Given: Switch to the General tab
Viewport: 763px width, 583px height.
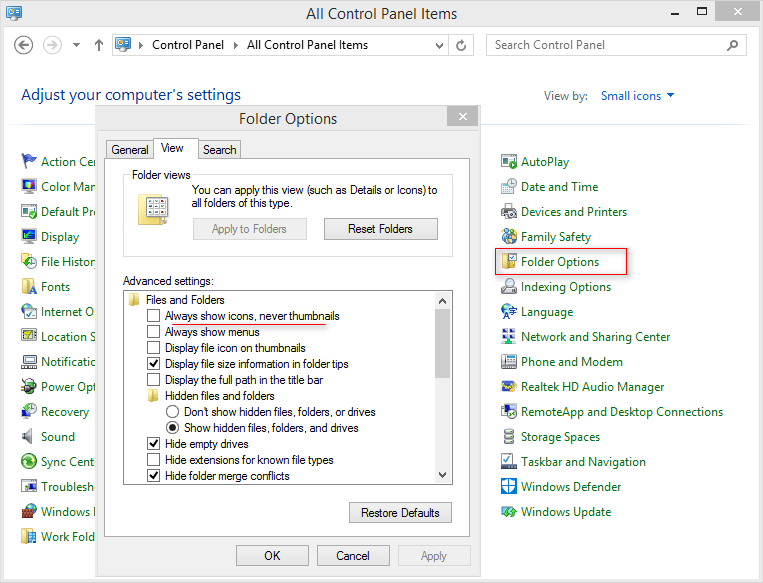Looking at the screenshot, I should [129, 149].
